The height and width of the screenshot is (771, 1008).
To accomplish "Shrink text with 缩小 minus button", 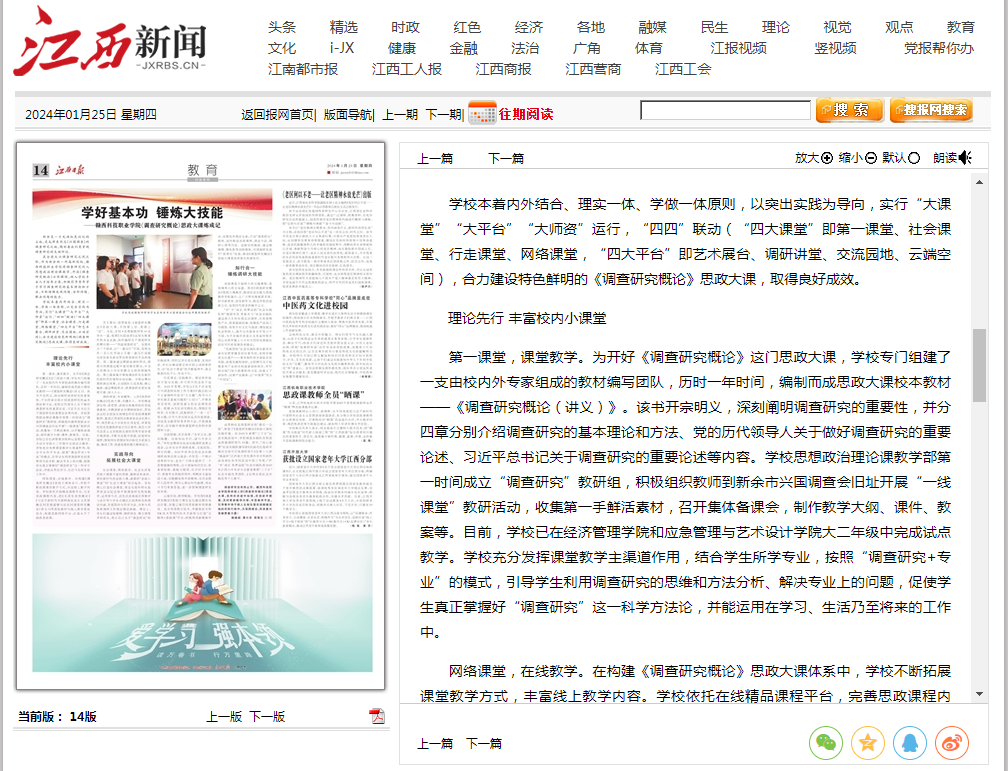I will click(x=871, y=157).
